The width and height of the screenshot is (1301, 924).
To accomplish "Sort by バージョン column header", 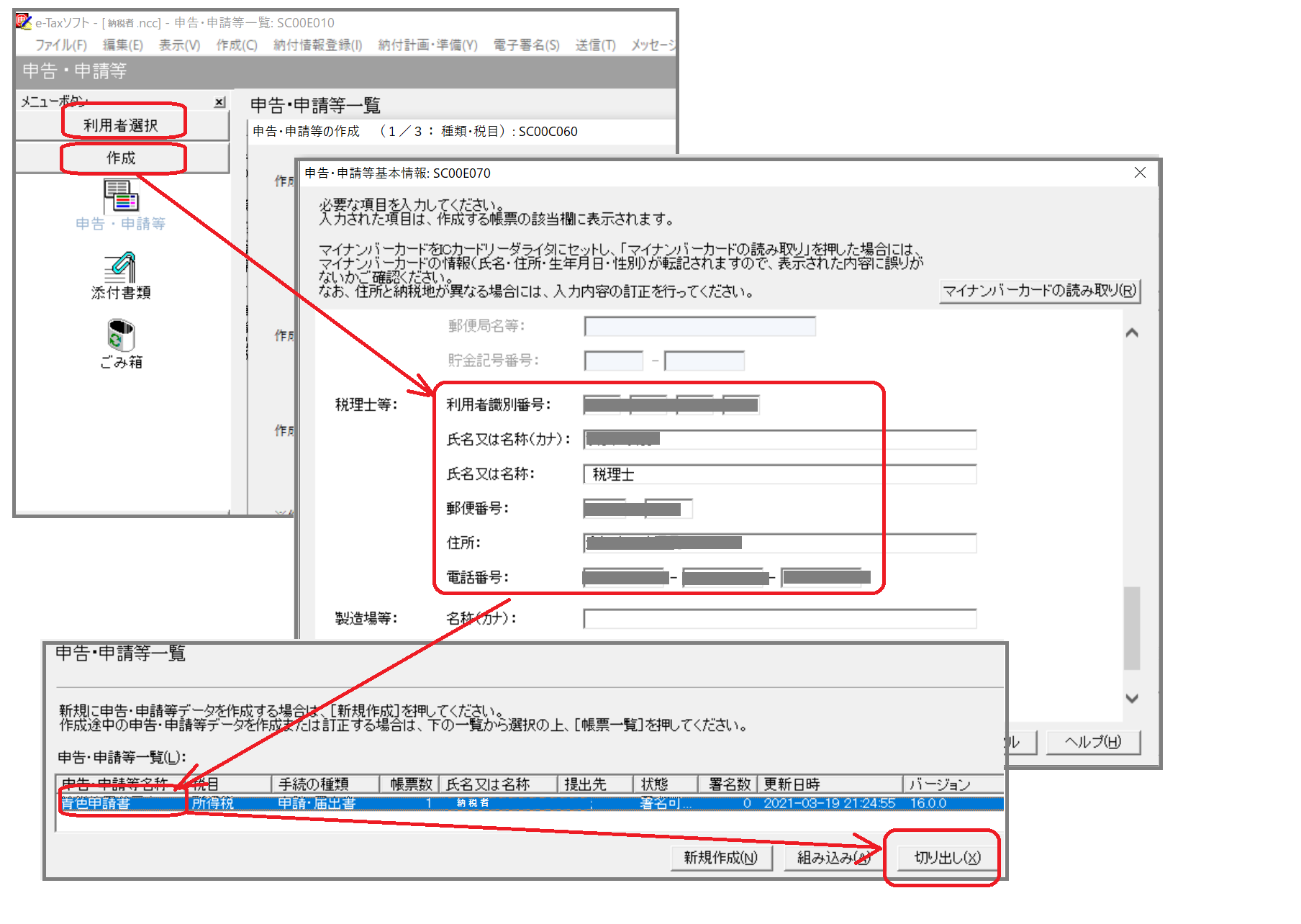I will pos(953,784).
